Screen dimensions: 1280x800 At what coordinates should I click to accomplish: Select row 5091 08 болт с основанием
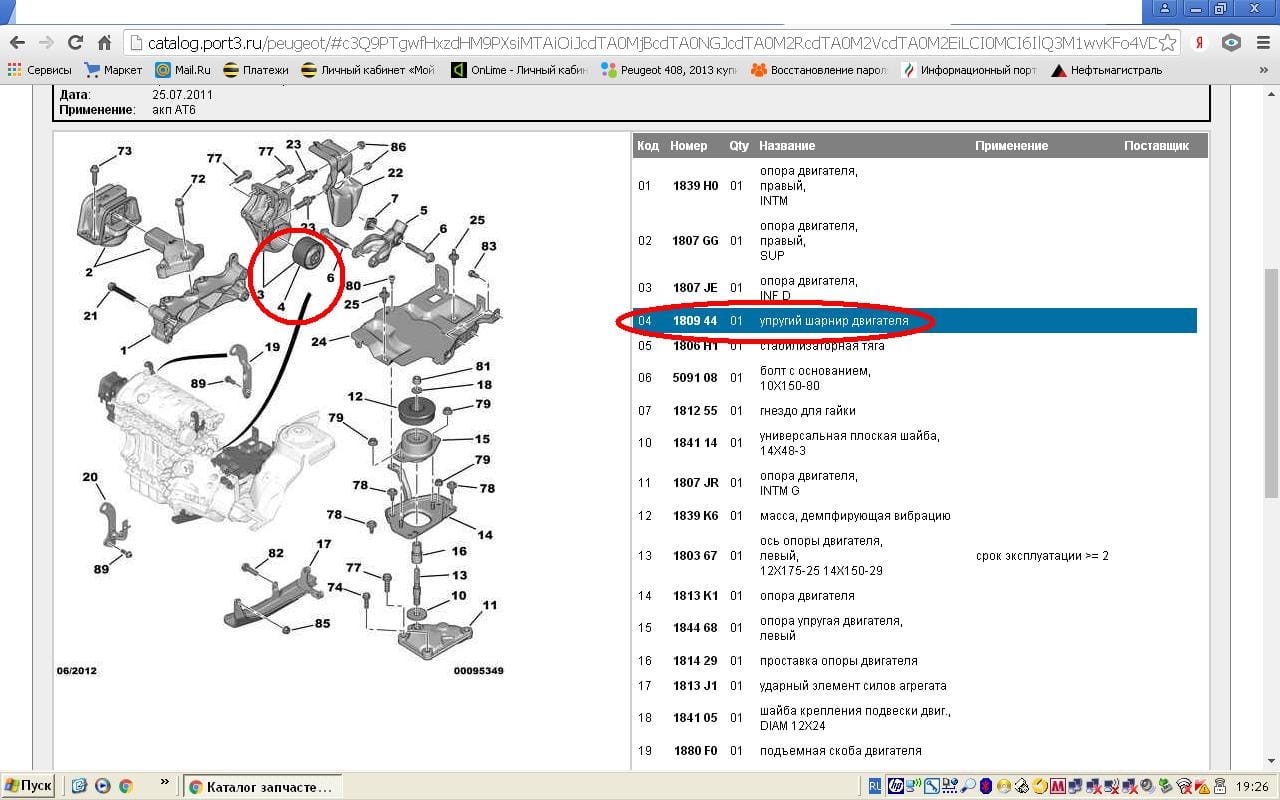(915, 378)
